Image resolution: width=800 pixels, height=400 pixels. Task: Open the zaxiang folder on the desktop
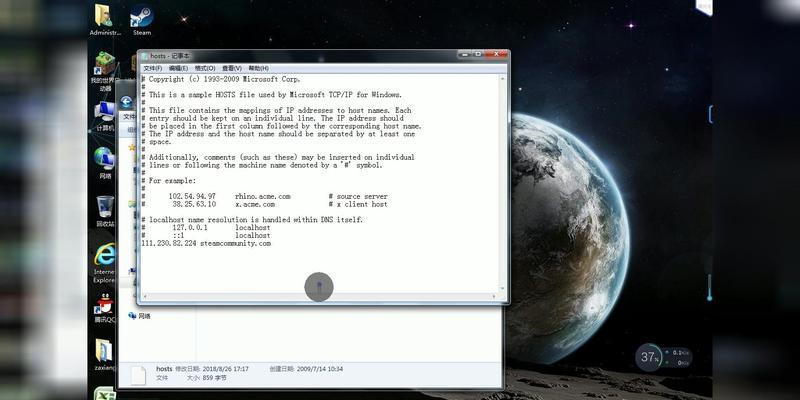pos(105,354)
